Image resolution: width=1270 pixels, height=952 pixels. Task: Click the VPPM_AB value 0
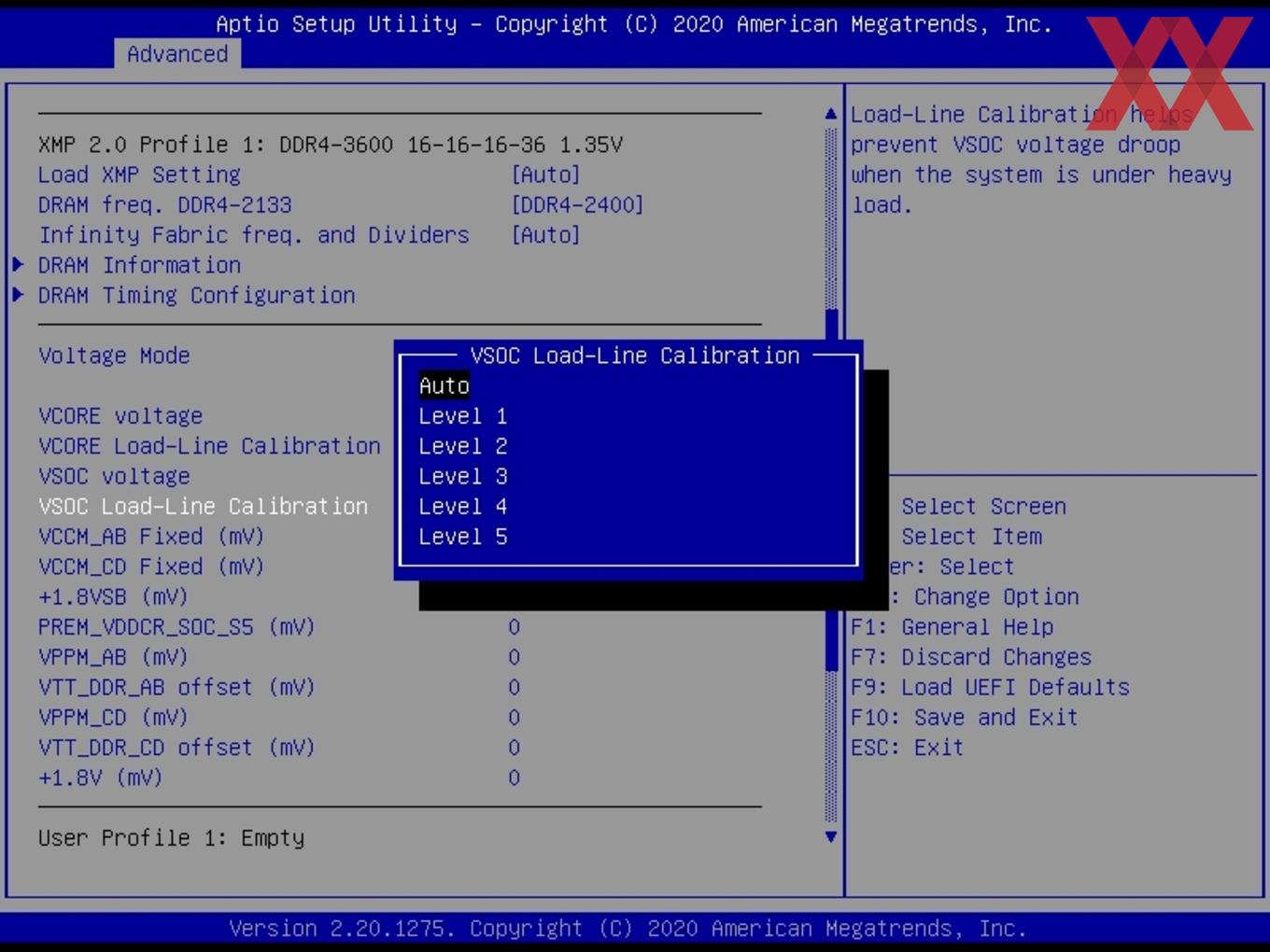click(x=515, y=657)
